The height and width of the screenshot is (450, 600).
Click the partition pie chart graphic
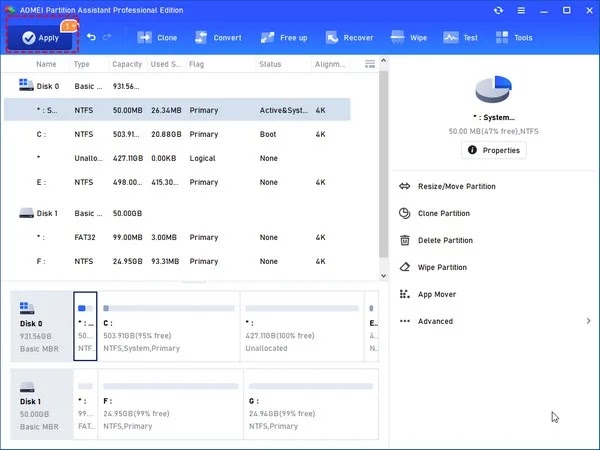494,89
